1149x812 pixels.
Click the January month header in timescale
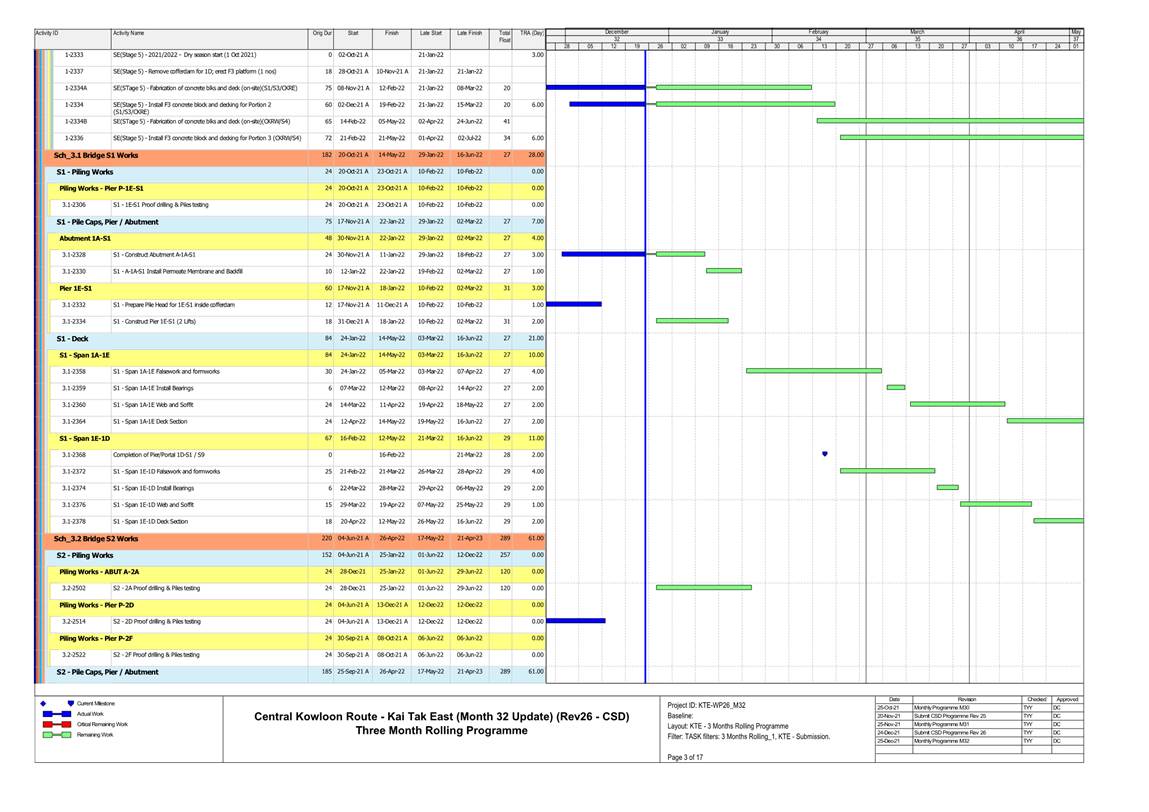tap(719, 32)
